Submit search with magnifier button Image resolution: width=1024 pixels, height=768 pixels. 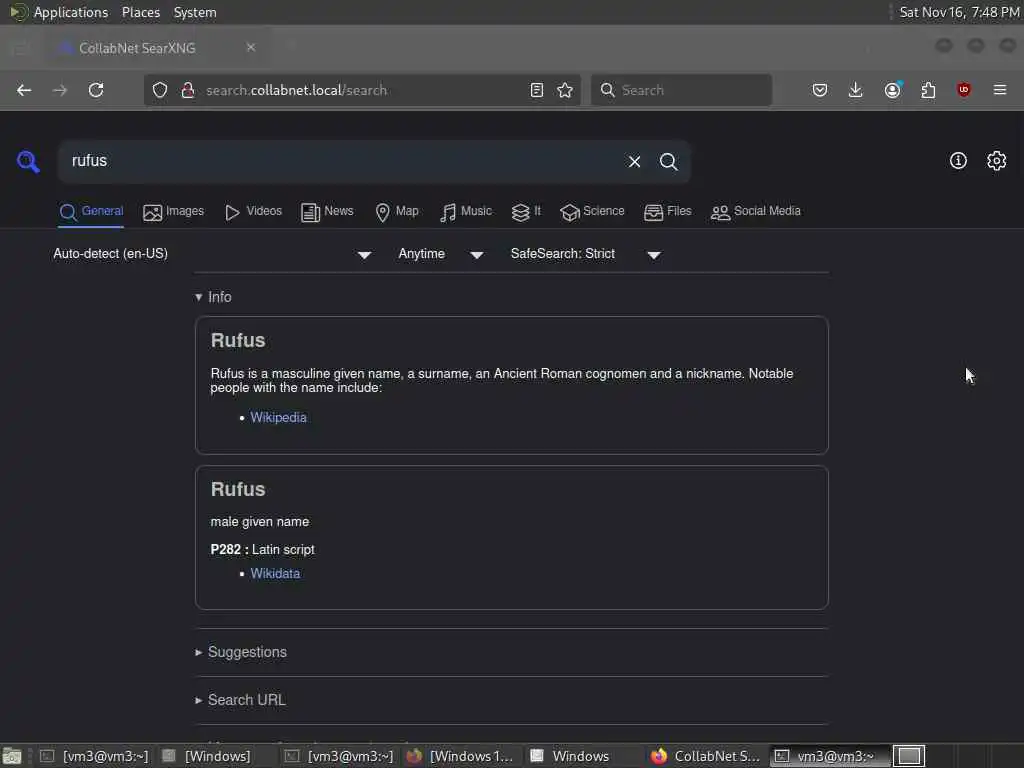point(668,161)
